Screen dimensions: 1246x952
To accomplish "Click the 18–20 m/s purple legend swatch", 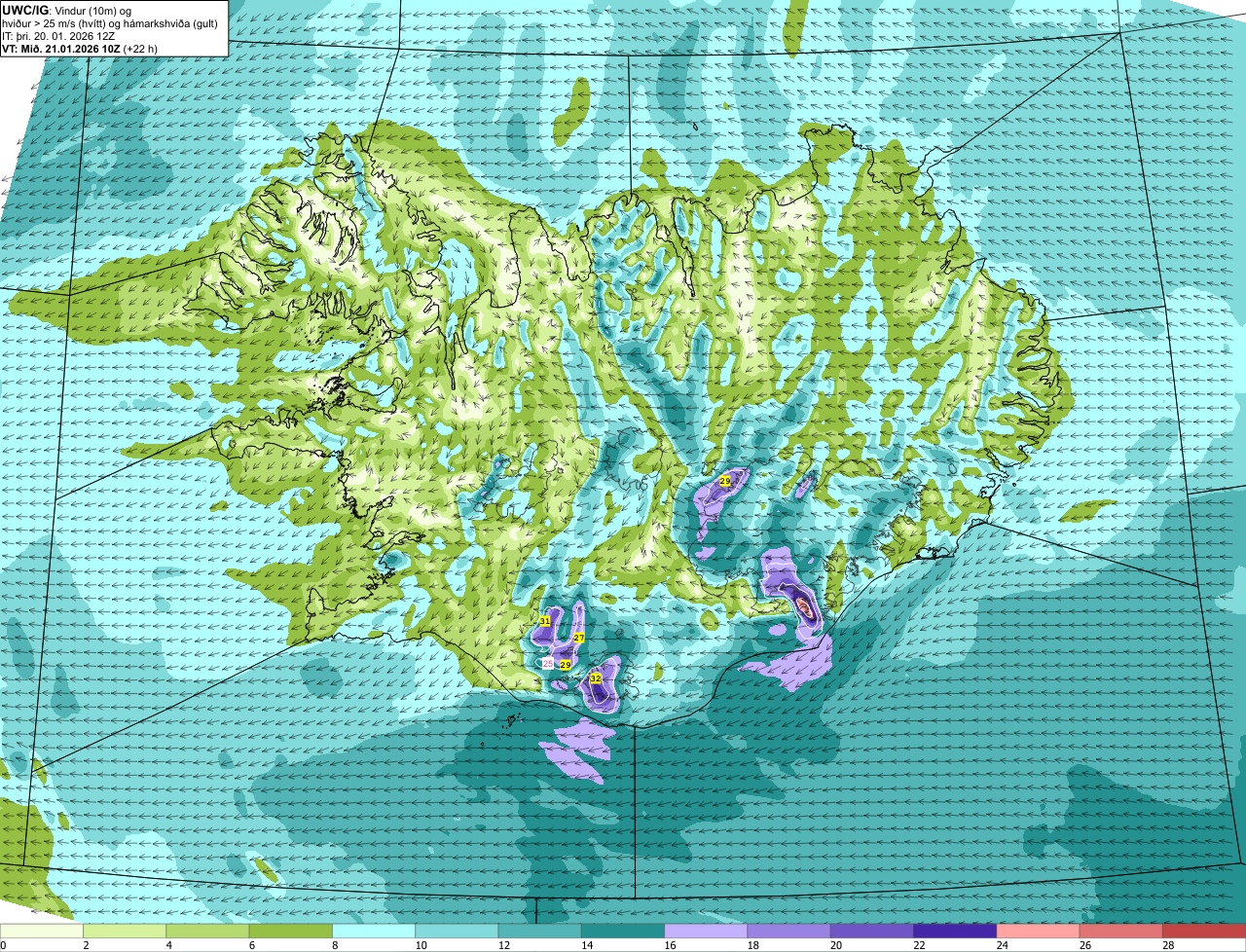I will [789, 931].
